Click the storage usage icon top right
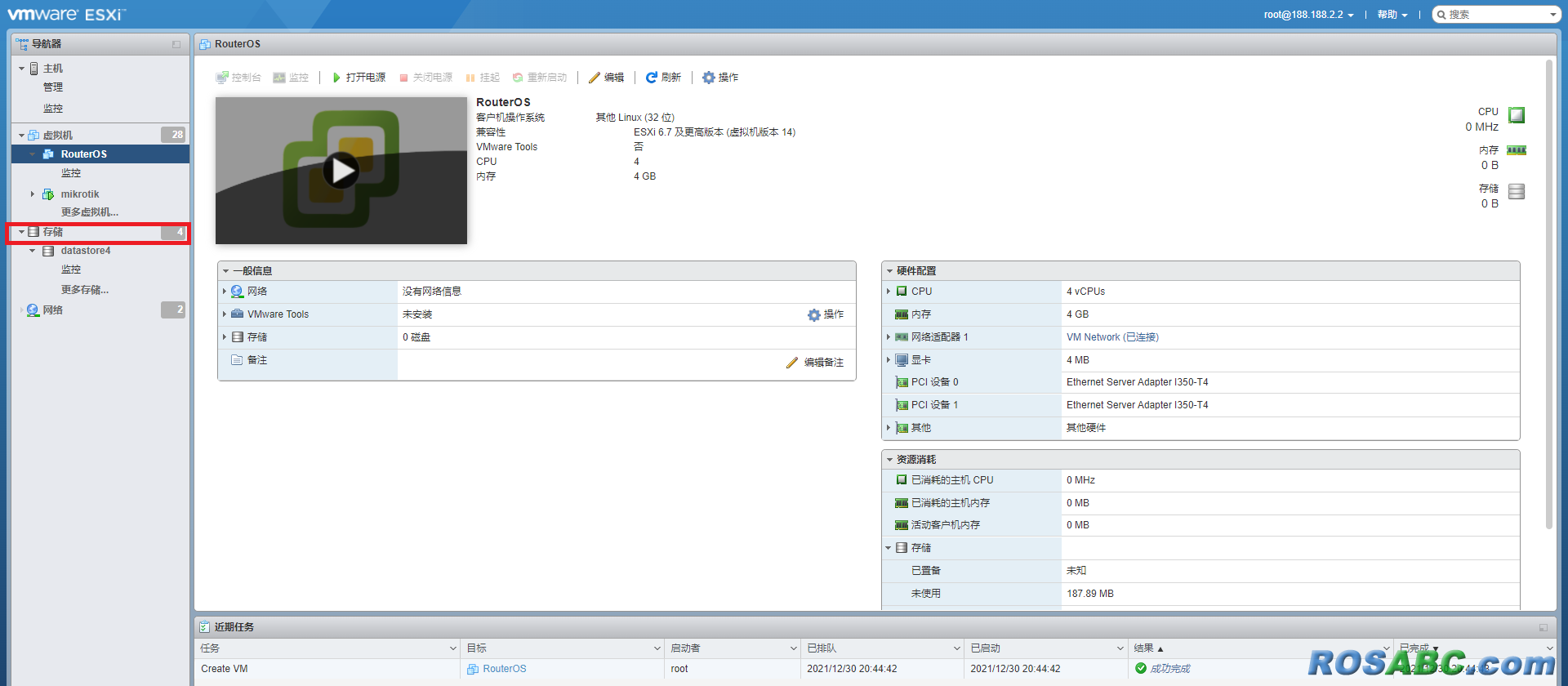1568x686 pixels. click(x=1517, y=191)
